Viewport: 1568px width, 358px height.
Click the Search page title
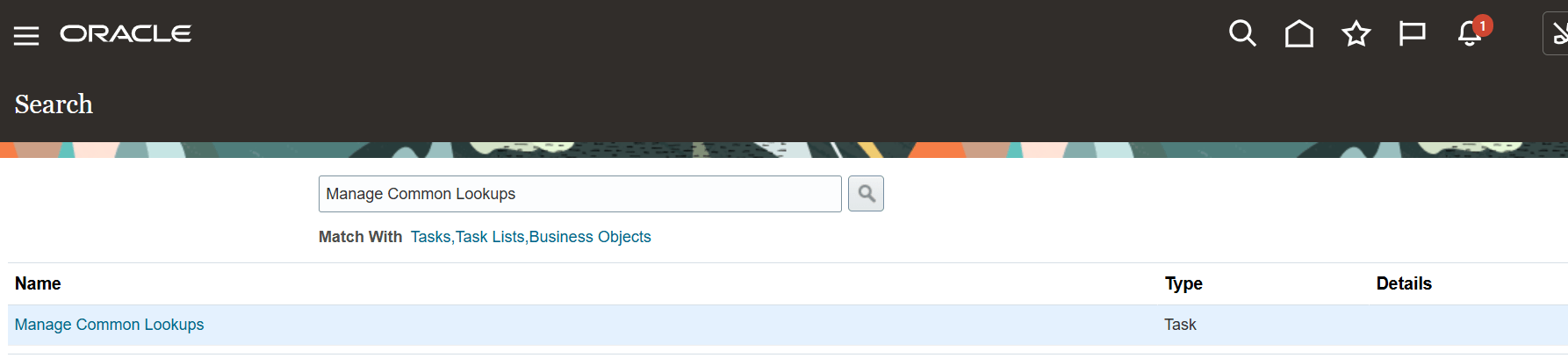coord(54,104)
